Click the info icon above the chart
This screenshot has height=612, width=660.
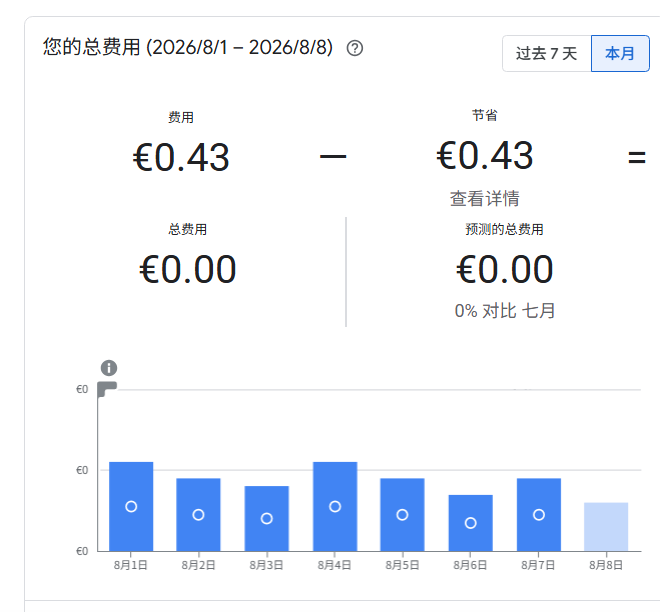109,368
